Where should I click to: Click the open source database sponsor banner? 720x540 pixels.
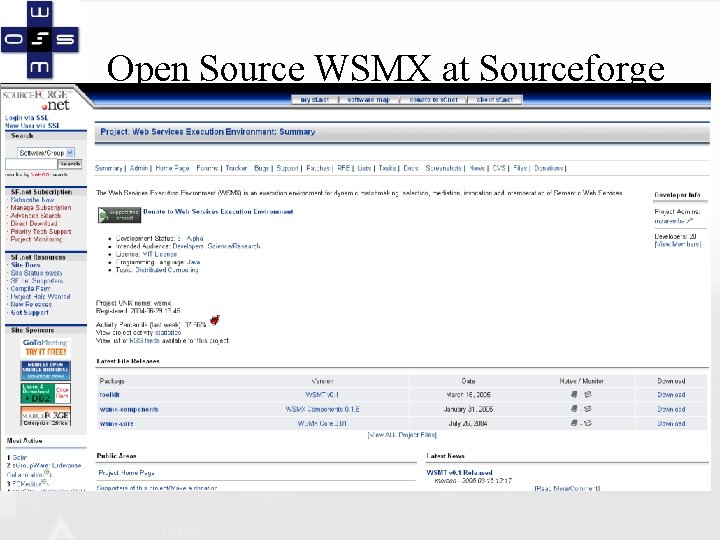point(45,370)
